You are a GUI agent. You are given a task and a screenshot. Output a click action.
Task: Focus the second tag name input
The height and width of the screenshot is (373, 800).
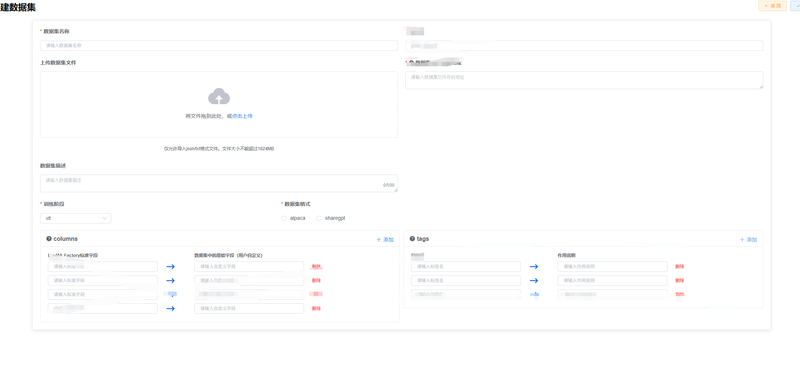466,281
